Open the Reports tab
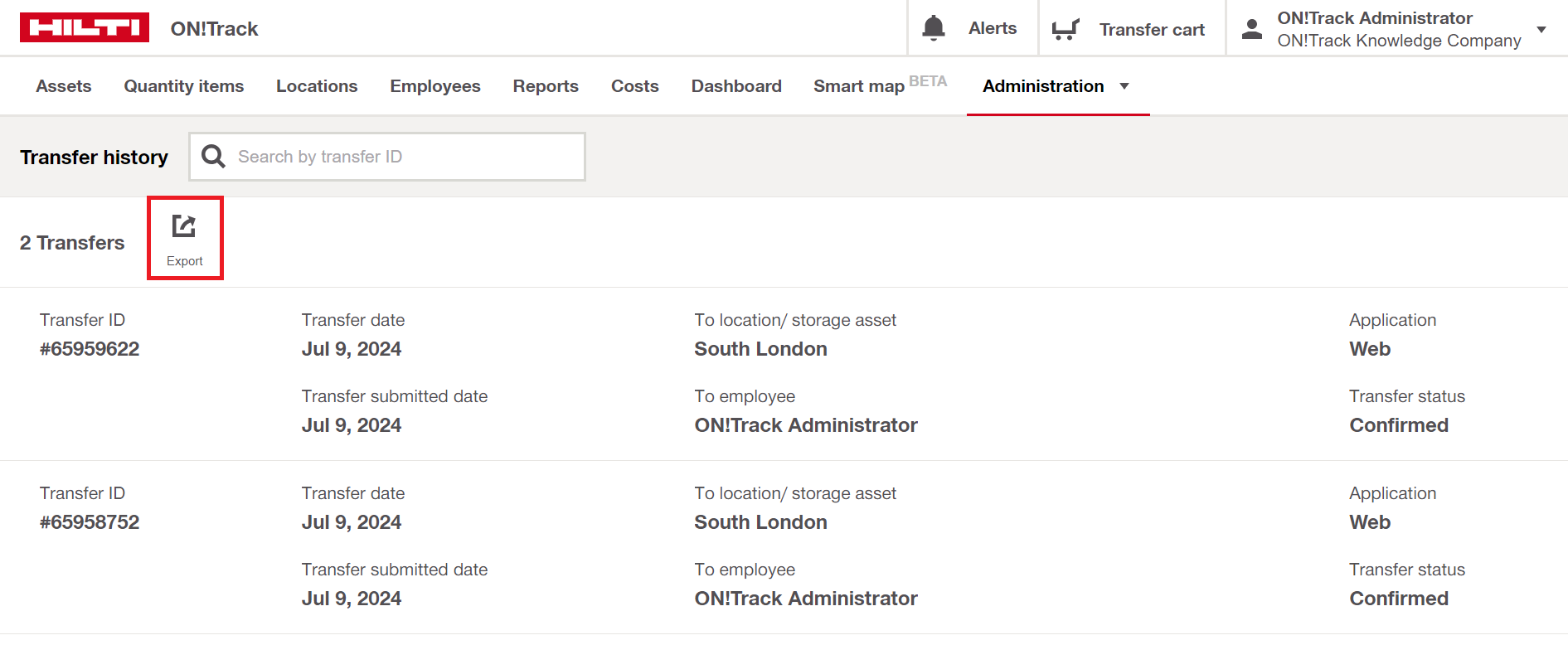Screen dimensions: 1568x645 click(546, 86)
